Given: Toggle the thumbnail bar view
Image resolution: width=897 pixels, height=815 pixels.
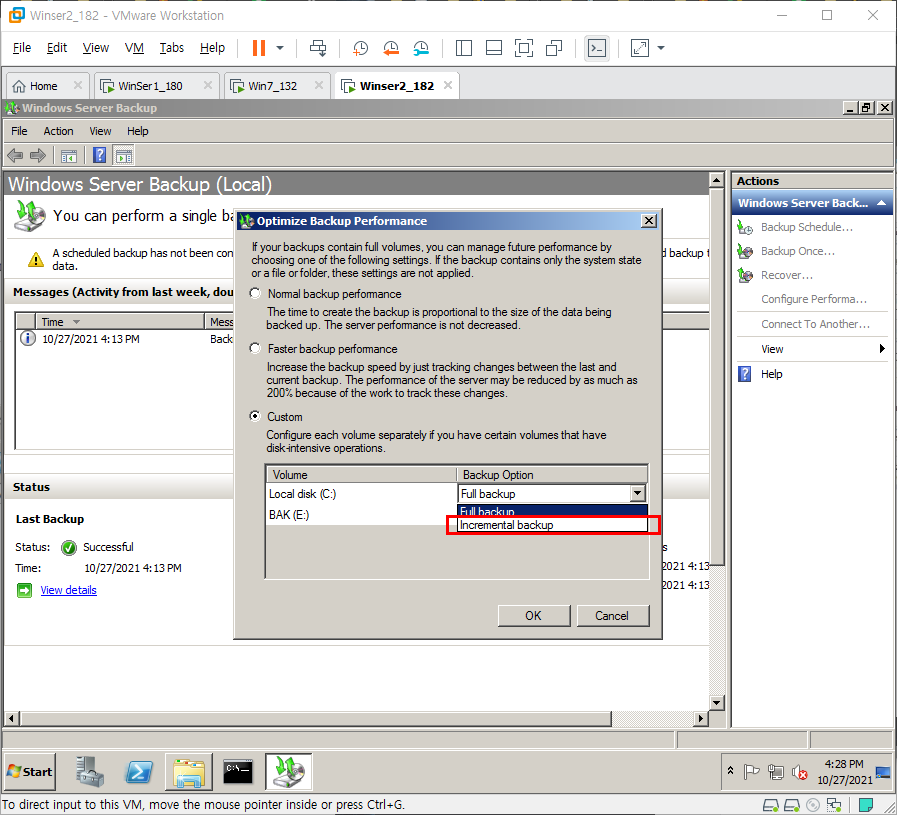Looking at the screenshot, I should [x=494, y=48].
